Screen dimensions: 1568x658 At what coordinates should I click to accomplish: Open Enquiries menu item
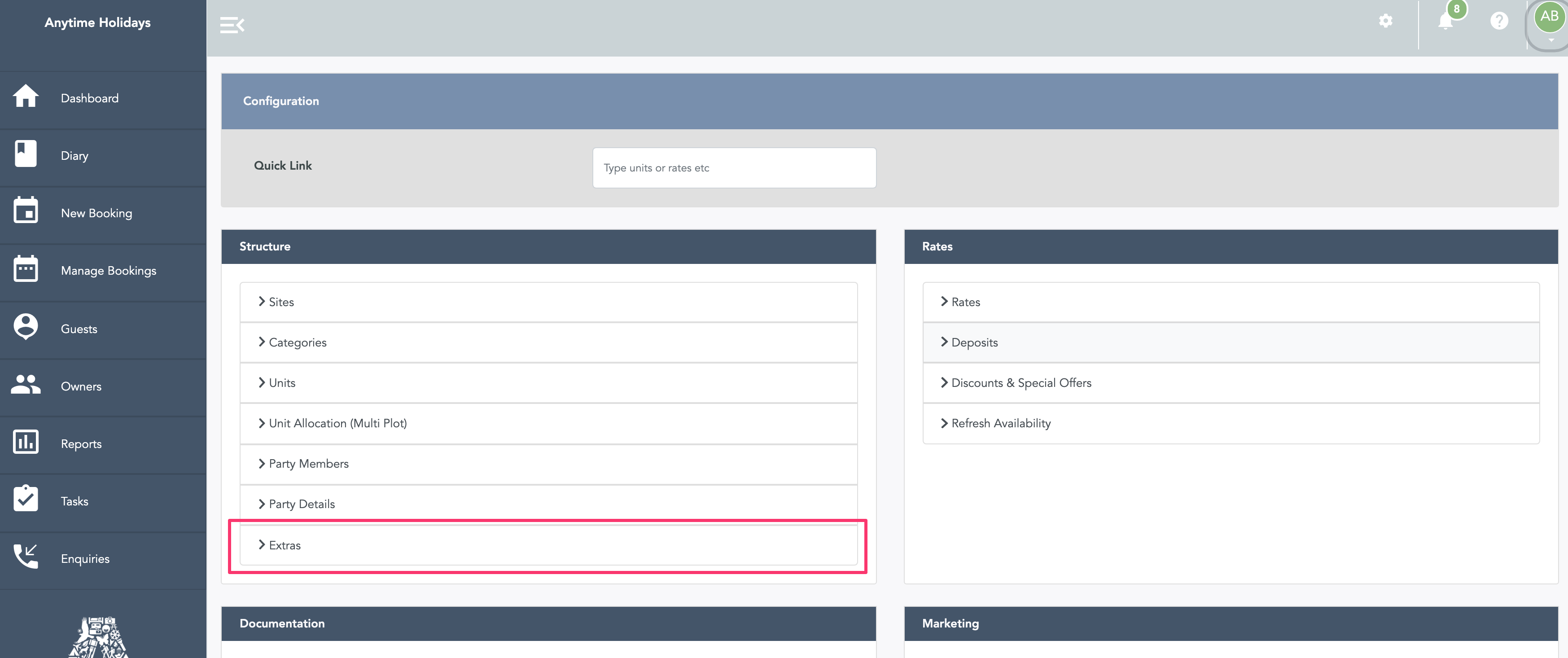(x=85, y=559)
